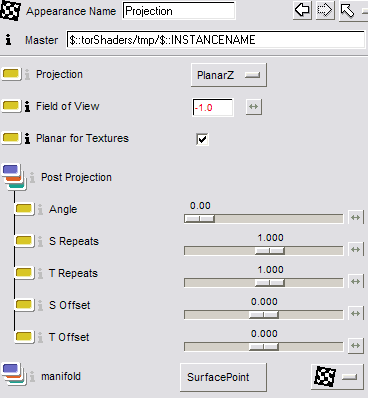The image size is (368, 398).
Task: Click the yellow parameter icon beside Projection
Action: coord(11,74)
